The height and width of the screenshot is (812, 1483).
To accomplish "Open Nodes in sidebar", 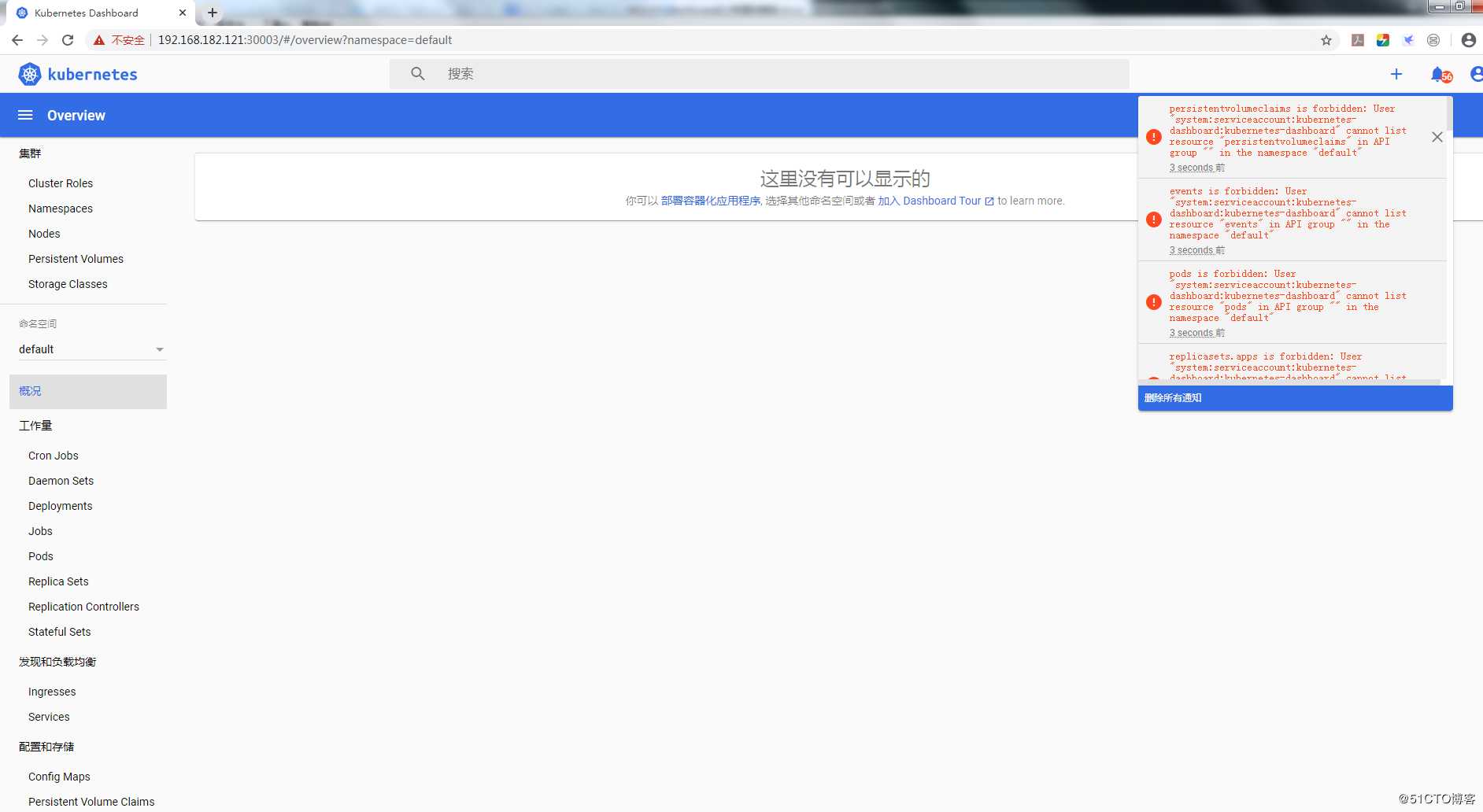I will pyautogui.click(x=44, y=234).
